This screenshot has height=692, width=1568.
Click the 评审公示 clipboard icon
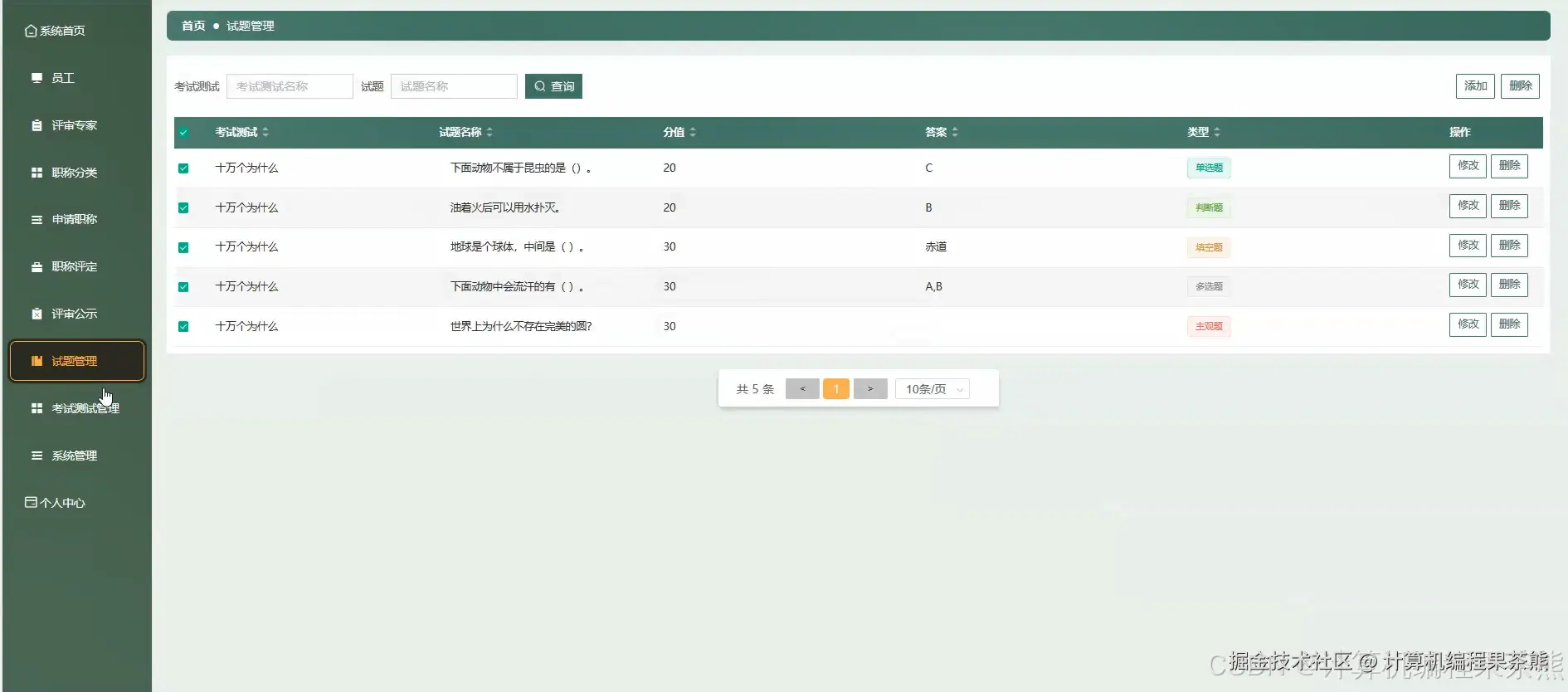[x=37, y=314]
